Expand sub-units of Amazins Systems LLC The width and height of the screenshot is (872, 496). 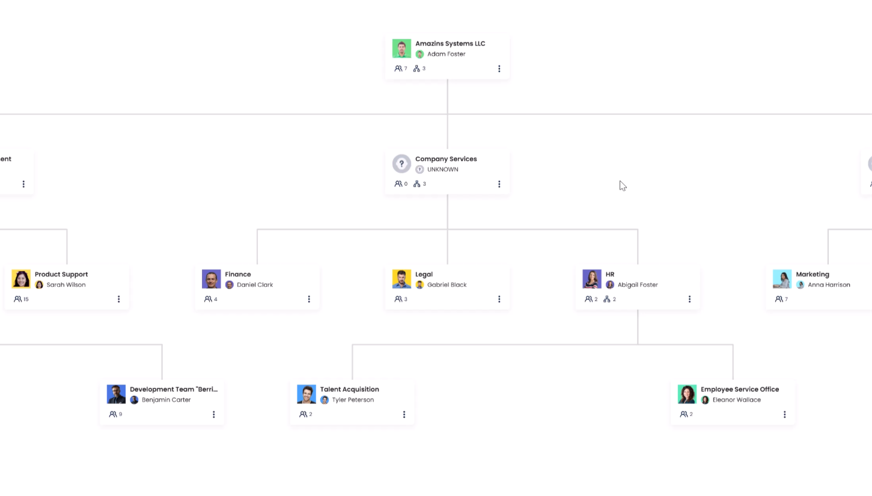click(419, 69)
